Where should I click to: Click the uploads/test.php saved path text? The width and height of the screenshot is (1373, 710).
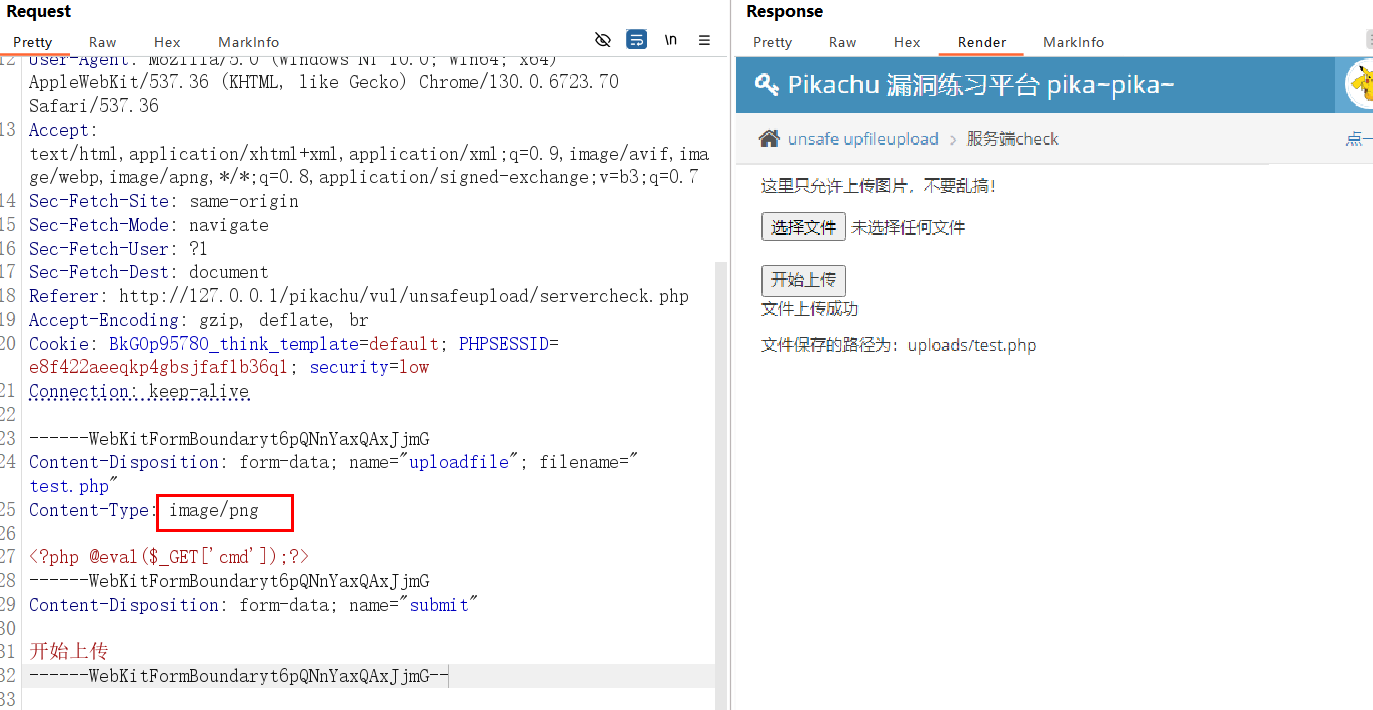click(x=972, y=346)
